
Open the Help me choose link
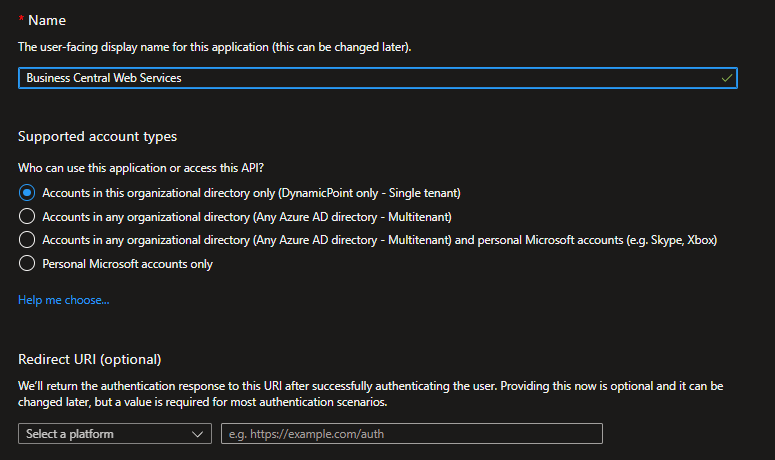coord(64,300)
